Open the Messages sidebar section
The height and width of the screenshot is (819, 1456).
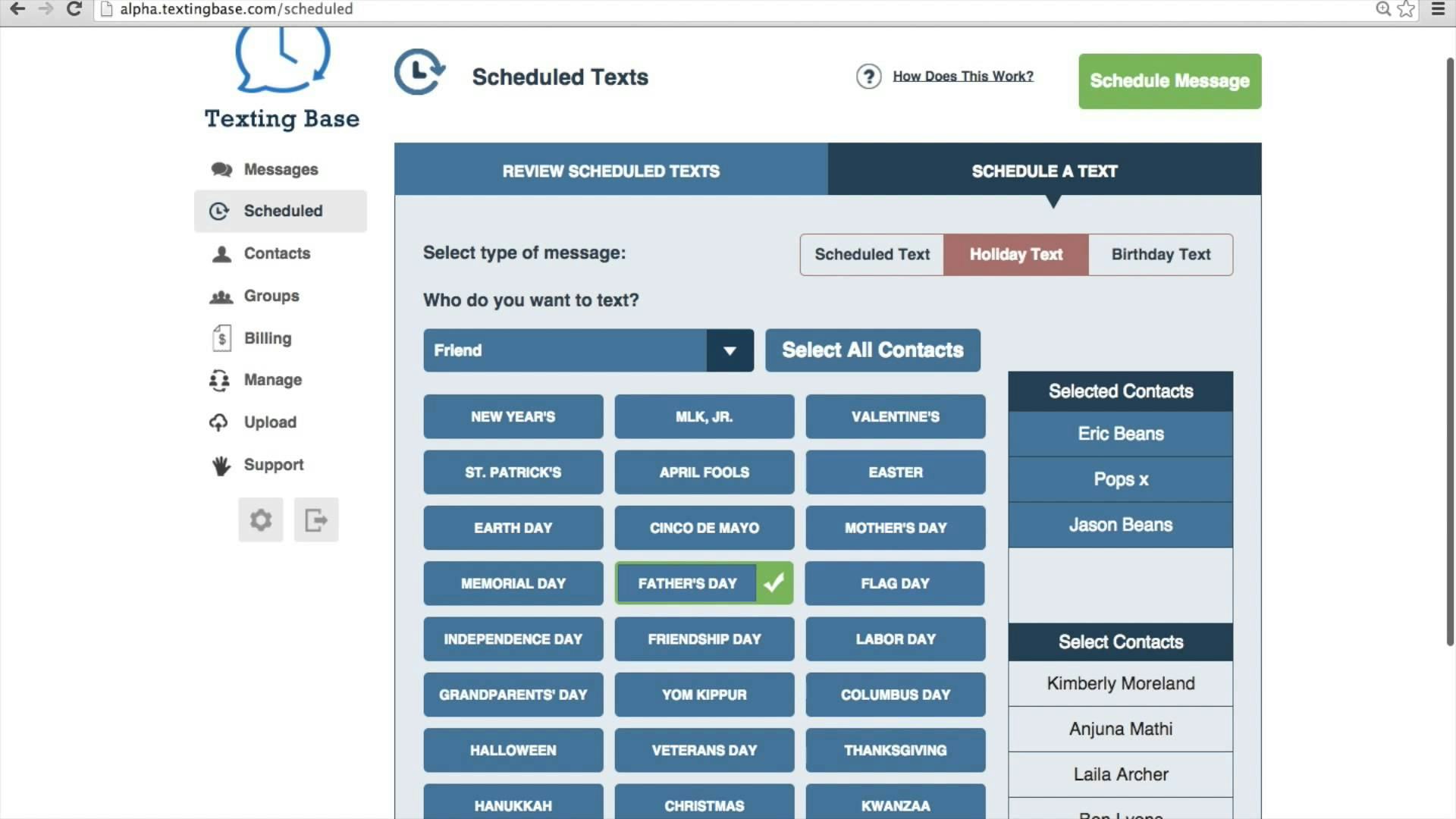coord(280,169)
